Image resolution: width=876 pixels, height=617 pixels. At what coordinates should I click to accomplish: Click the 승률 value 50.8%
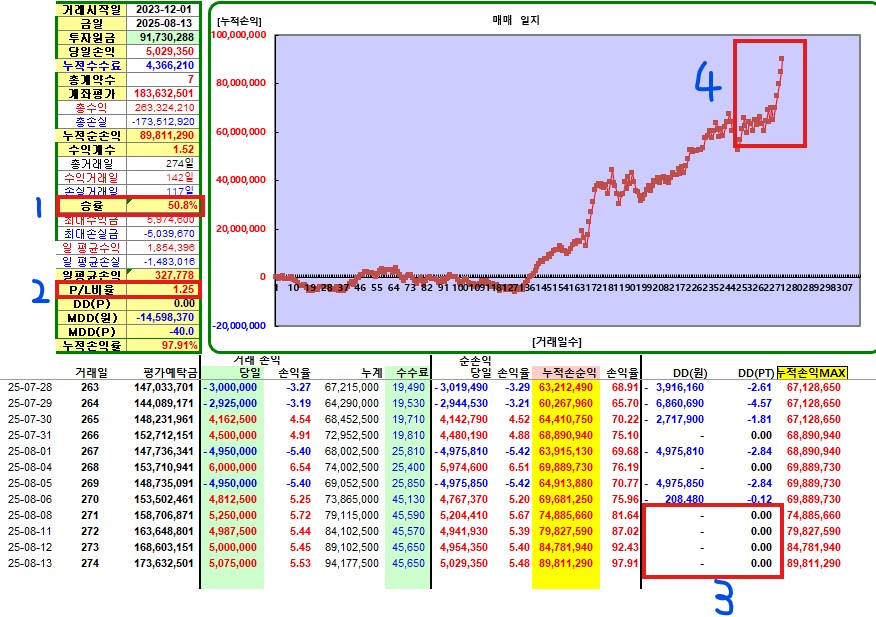[x=163, y=205]
